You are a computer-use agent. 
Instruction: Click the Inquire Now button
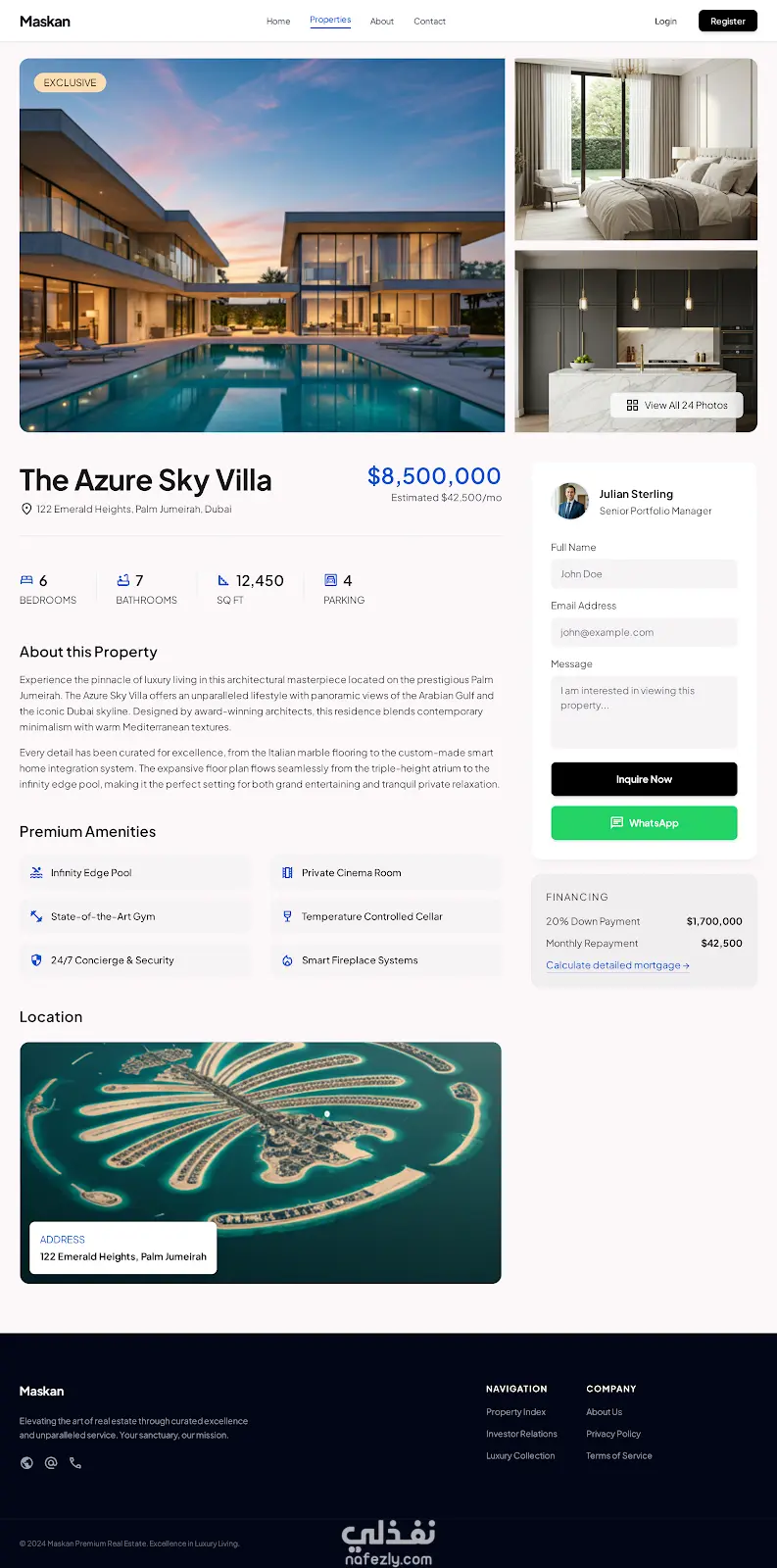(x=644, y=779)
